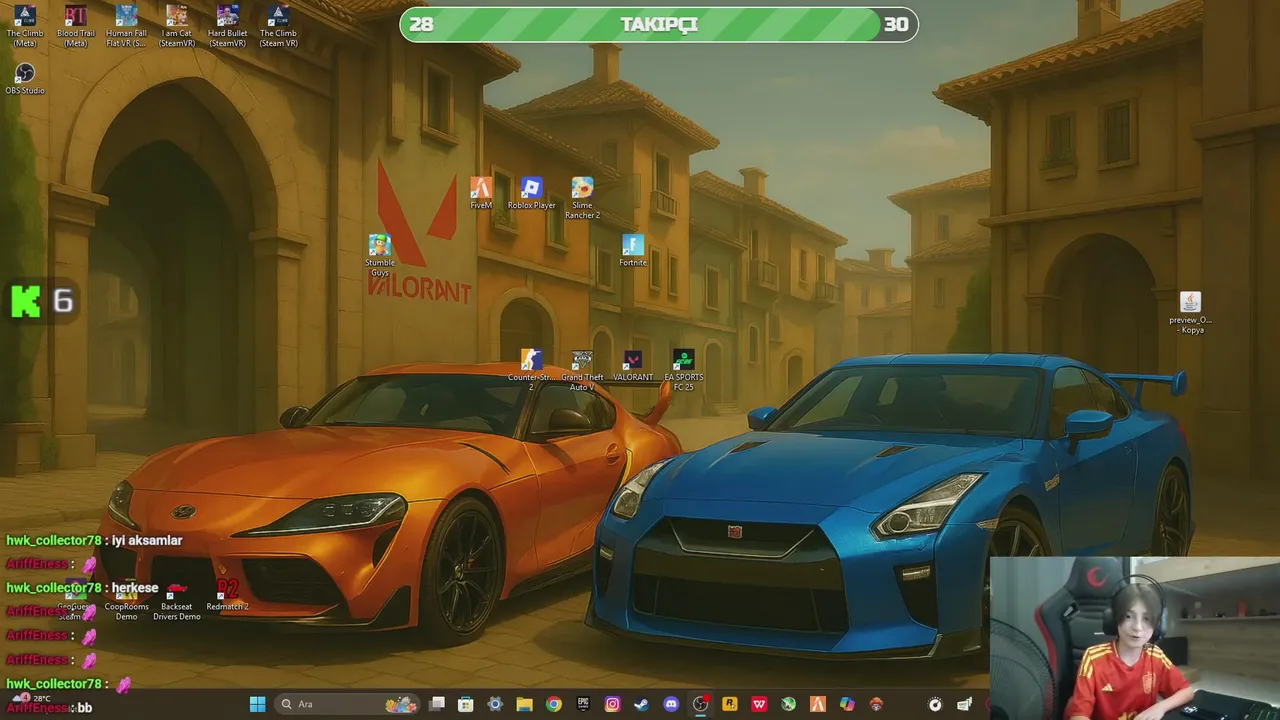
Task: Click the Ara taskbar search box
Action: tap(345, 704)
